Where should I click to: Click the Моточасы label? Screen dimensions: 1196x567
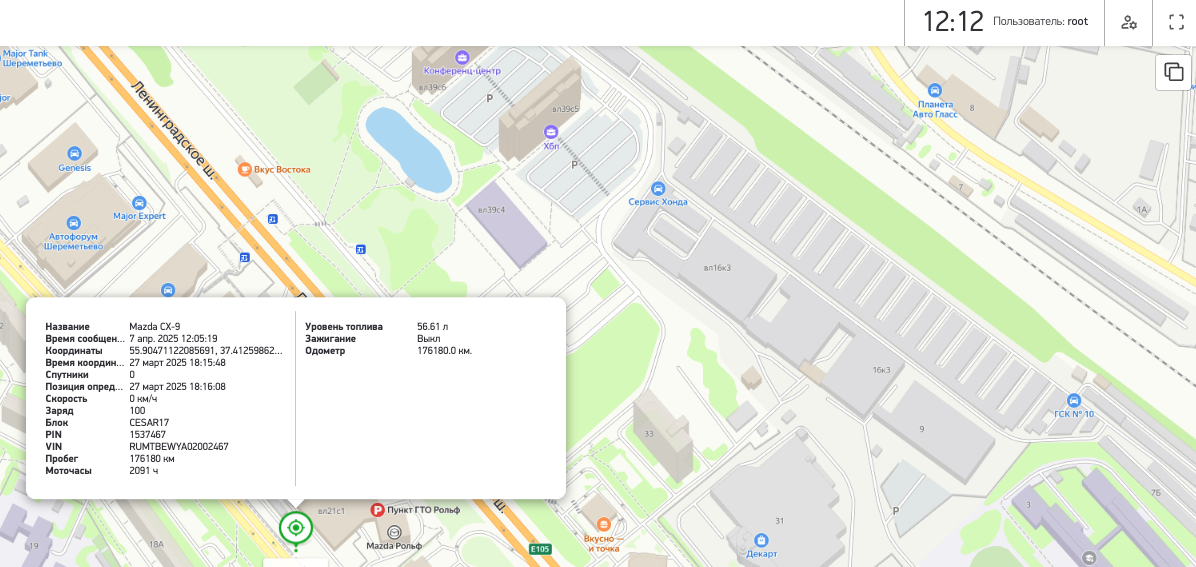coord(69,471)
